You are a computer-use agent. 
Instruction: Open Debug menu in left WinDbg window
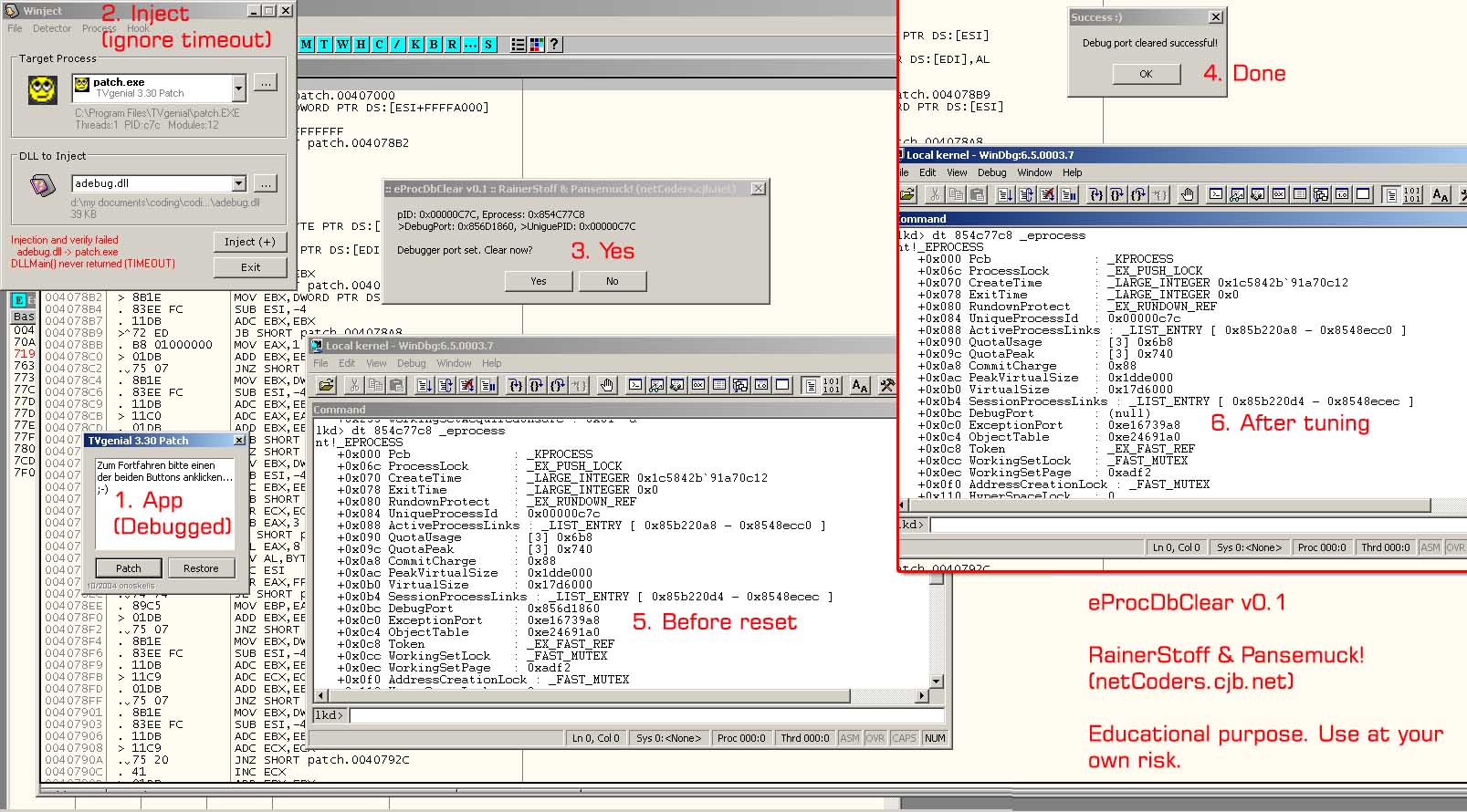(411, 363)
